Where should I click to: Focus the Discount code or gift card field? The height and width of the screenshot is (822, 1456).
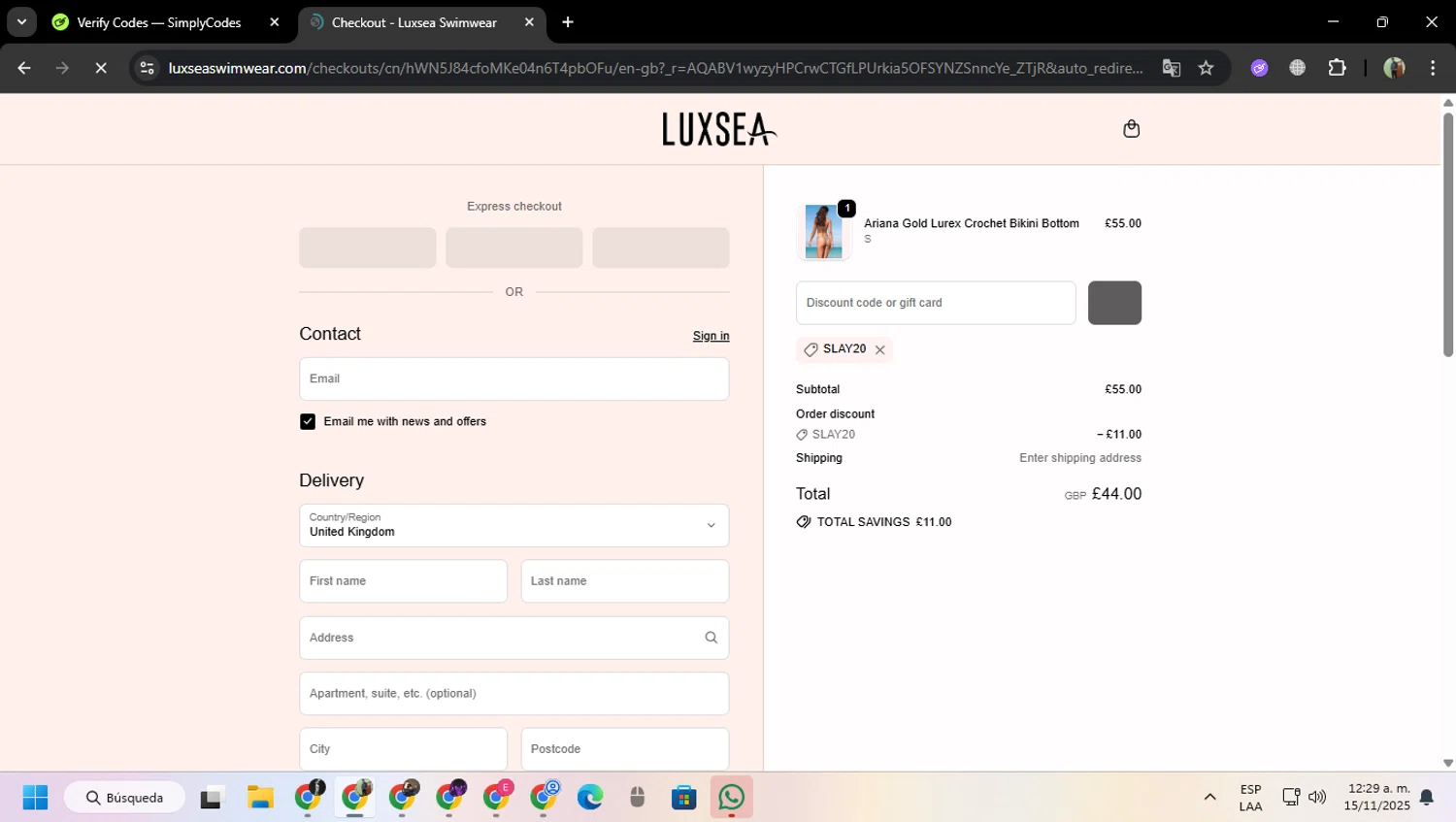(936, 303)
